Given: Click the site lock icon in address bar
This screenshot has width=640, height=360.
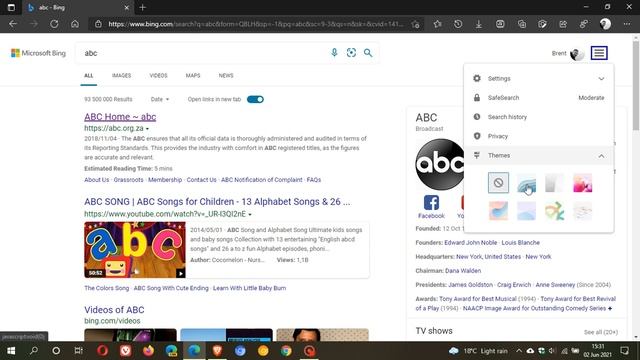Looking at the screenshot, I should [x=98, y=24].
